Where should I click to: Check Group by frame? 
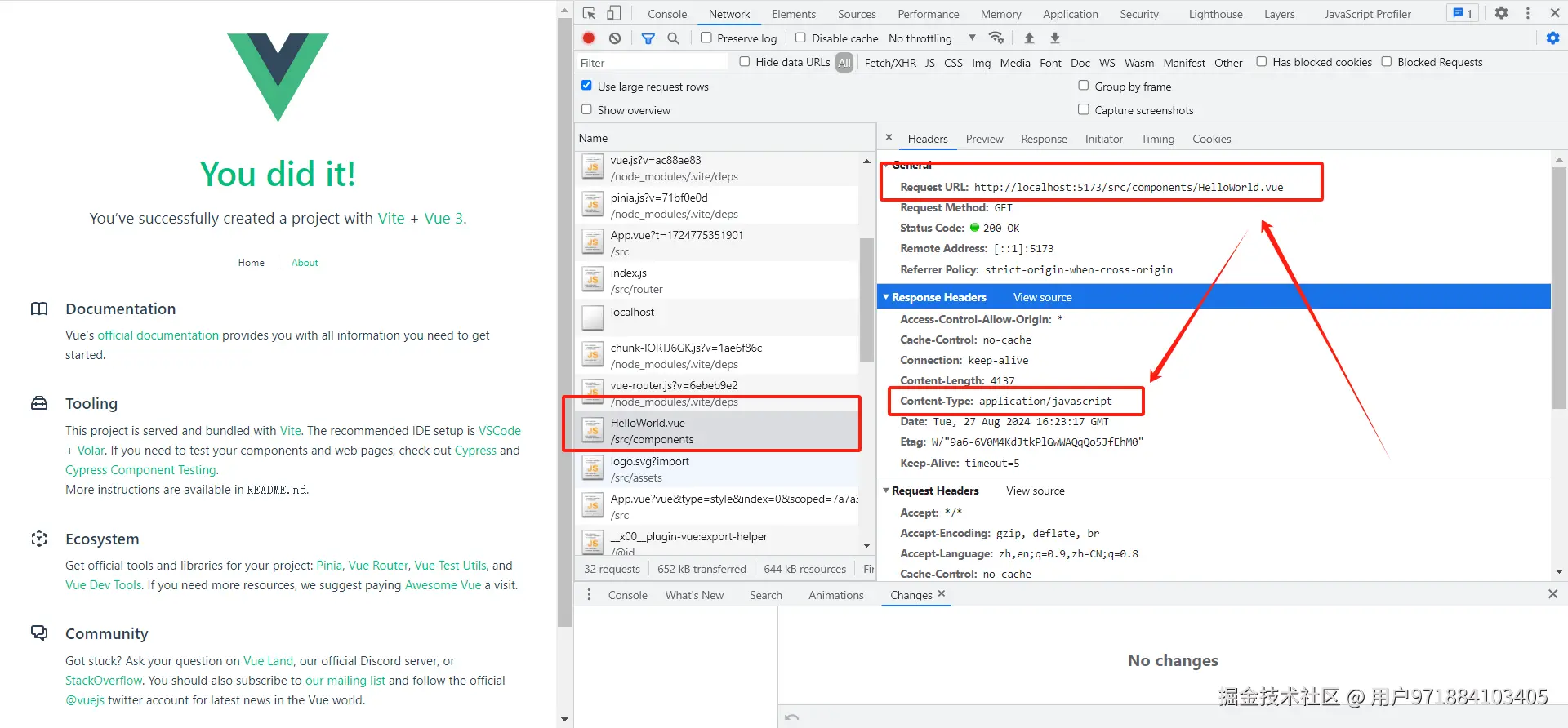pyautogui.click(x=1084, y=85)
